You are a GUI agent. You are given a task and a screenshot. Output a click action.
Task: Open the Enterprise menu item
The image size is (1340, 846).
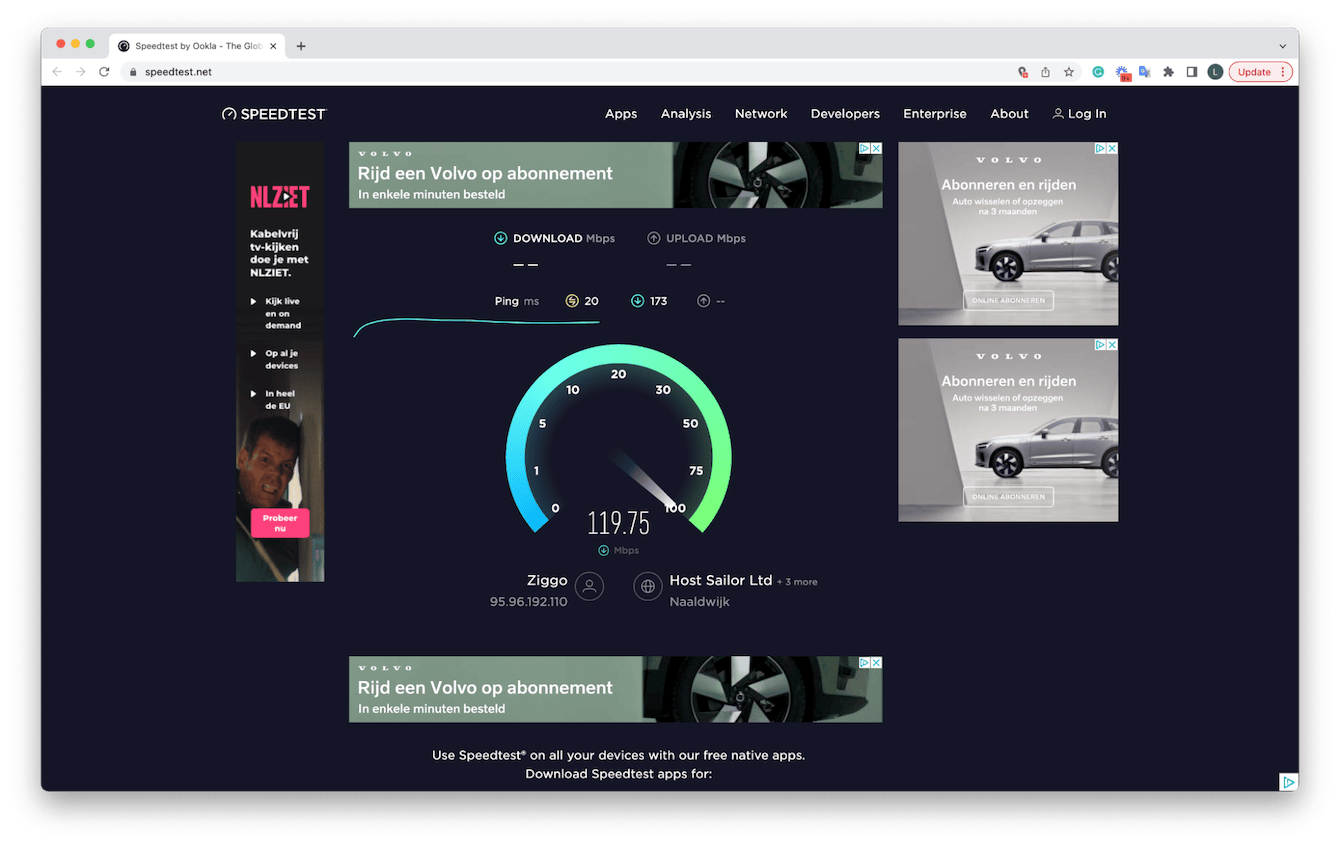tap(935, 114)
